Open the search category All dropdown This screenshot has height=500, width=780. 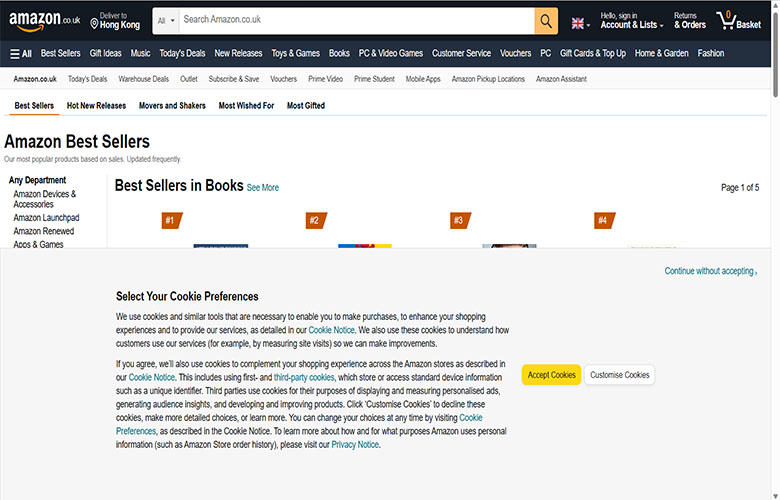tap(166, 21)
